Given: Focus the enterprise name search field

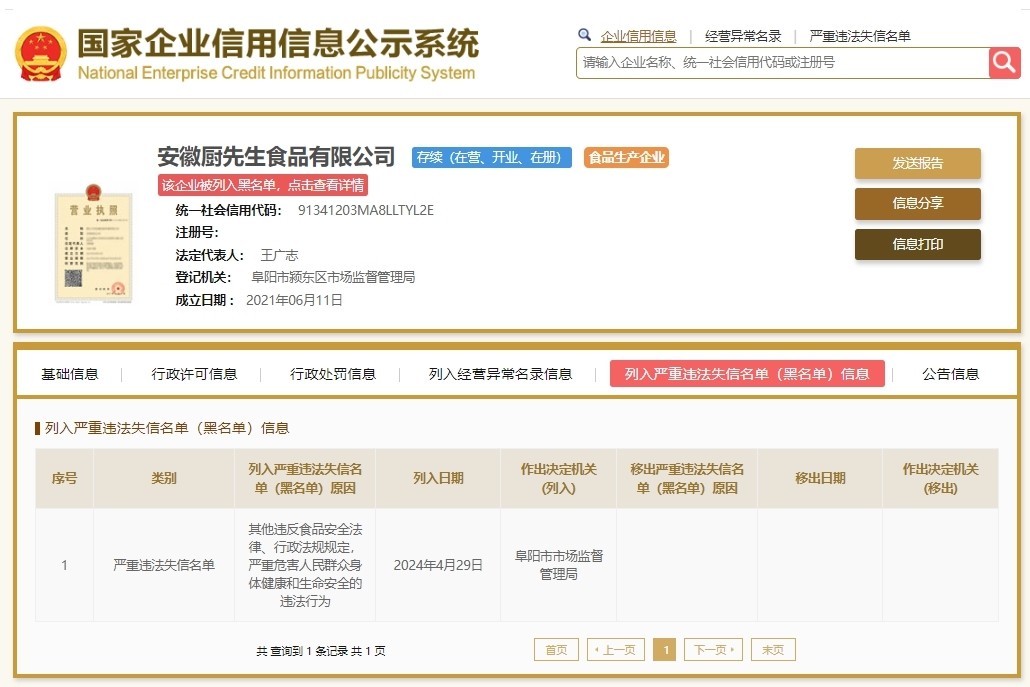Looking at the screenshot, I should [782, 63].
